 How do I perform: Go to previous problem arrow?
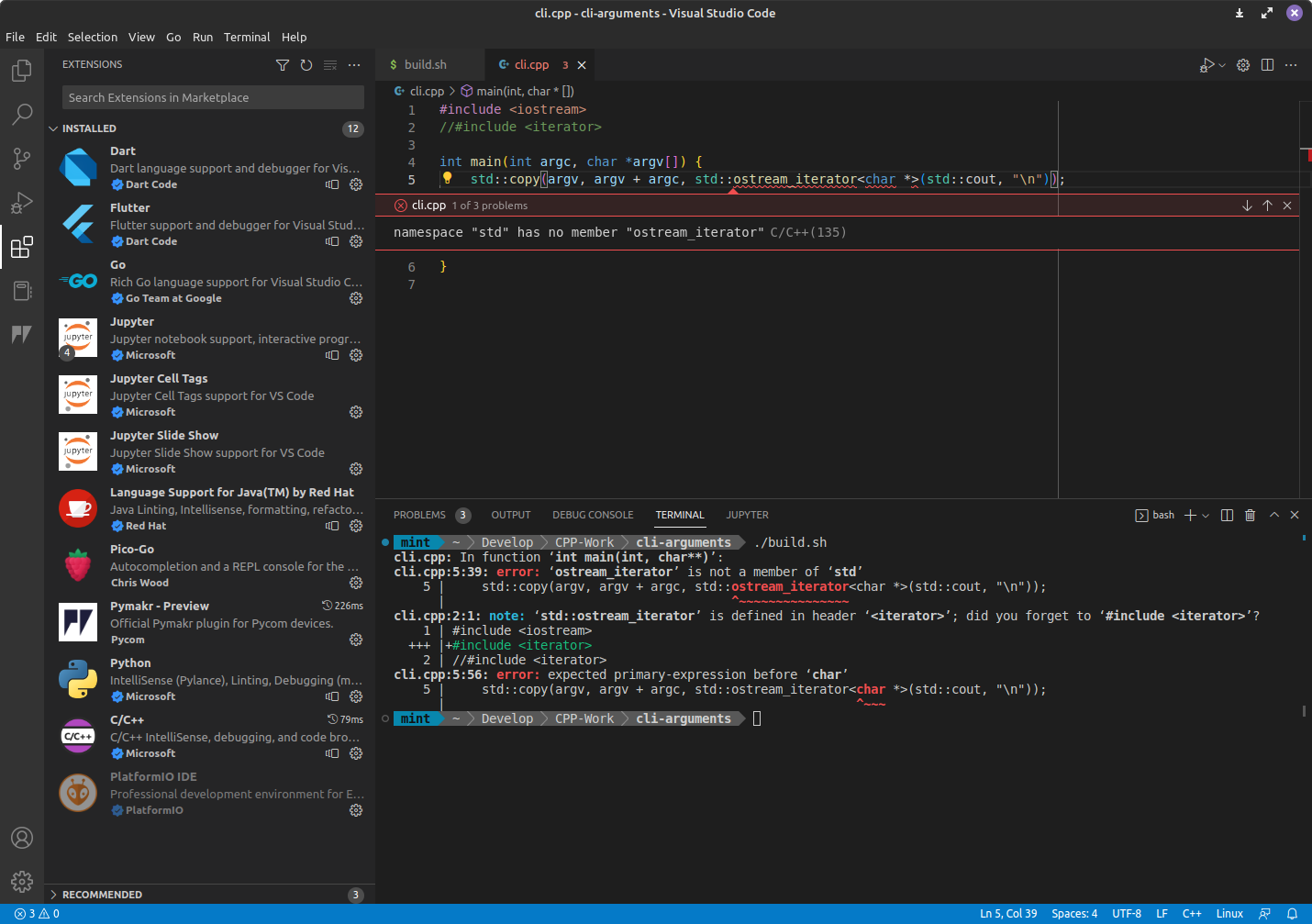click(1267, 206)
